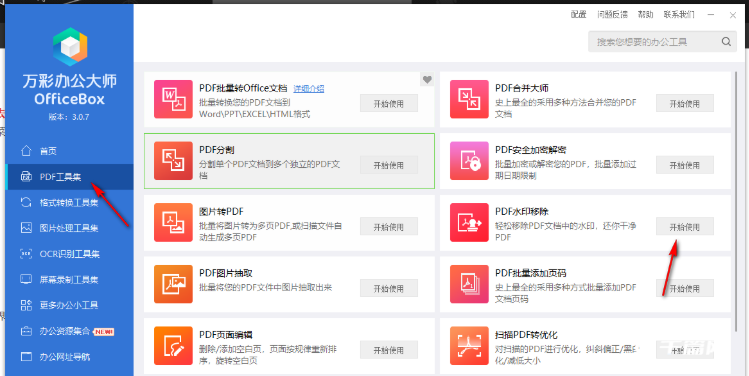Click the 扫描PDF转优化 tool icon

[x=469, y=345]
